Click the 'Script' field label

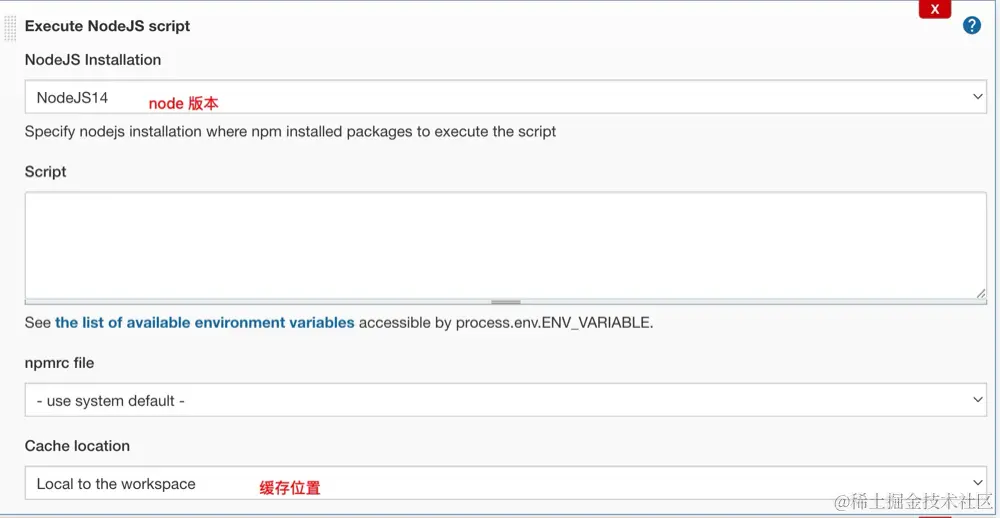[46, 172]
